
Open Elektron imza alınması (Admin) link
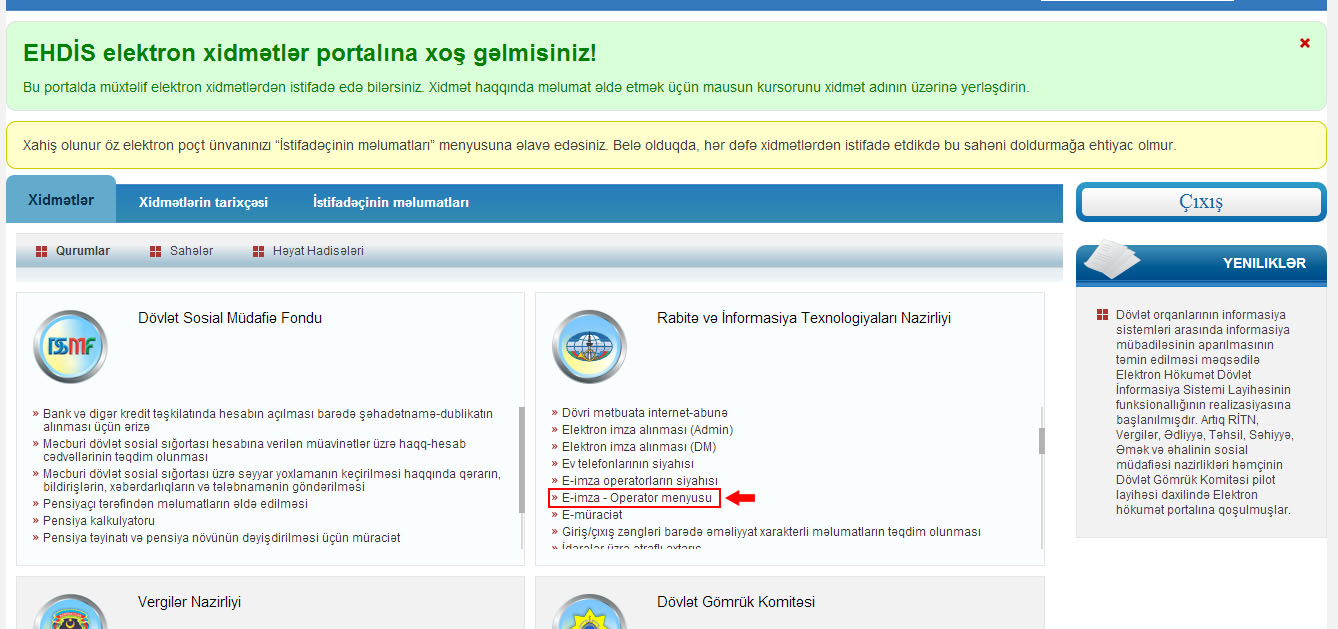tap(647, 430)
